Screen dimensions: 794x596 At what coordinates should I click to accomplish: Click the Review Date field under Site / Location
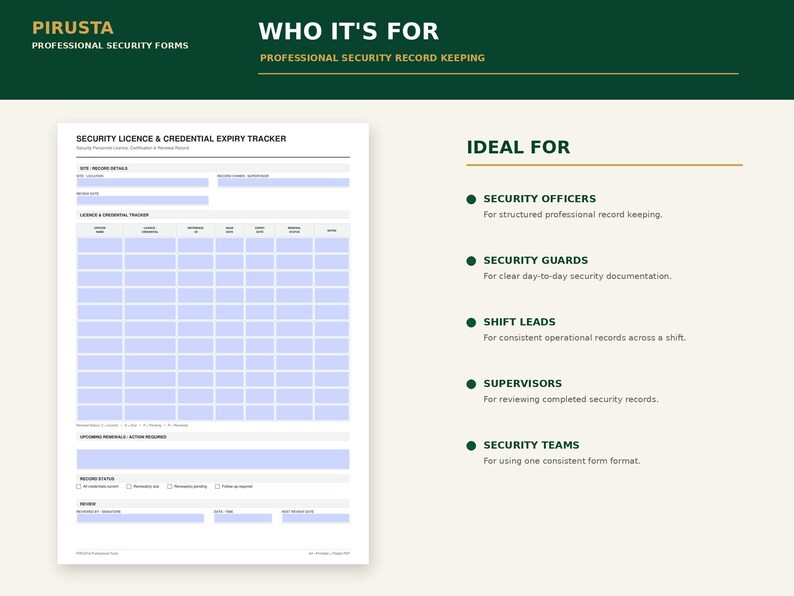142,201
